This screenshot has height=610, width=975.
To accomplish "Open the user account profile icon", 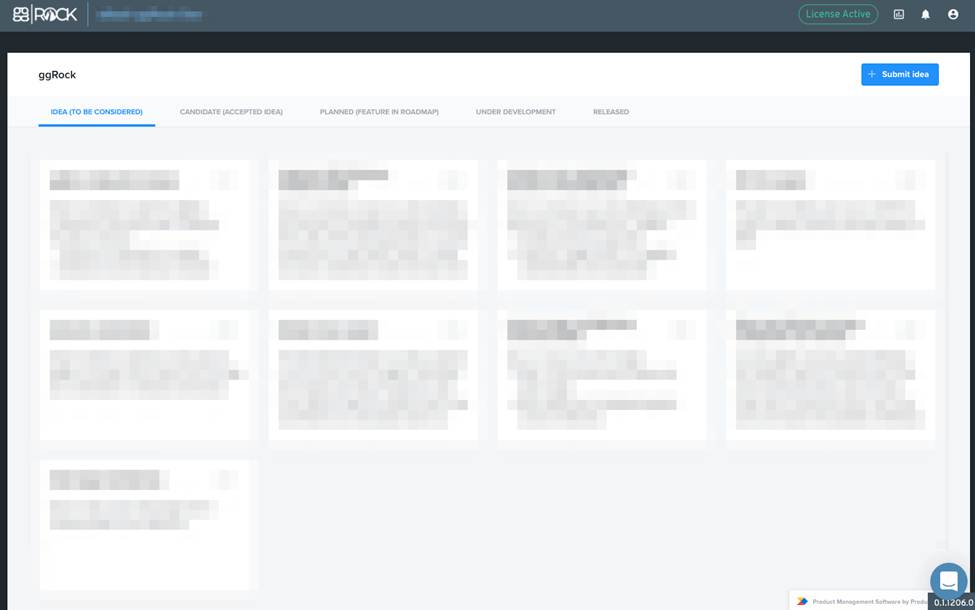I will pos(953,15).
